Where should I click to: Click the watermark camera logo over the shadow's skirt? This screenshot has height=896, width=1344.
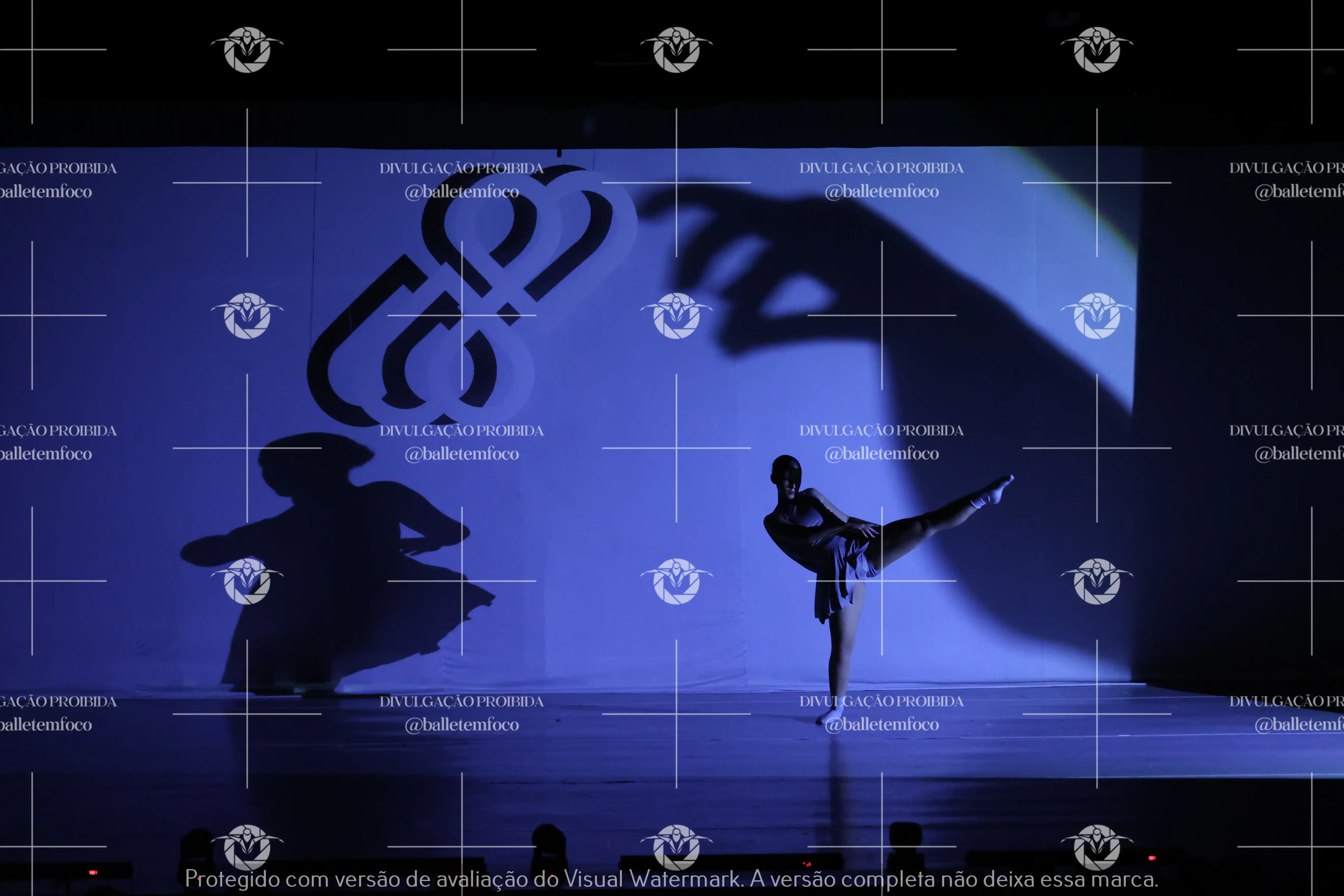point(247,581)
